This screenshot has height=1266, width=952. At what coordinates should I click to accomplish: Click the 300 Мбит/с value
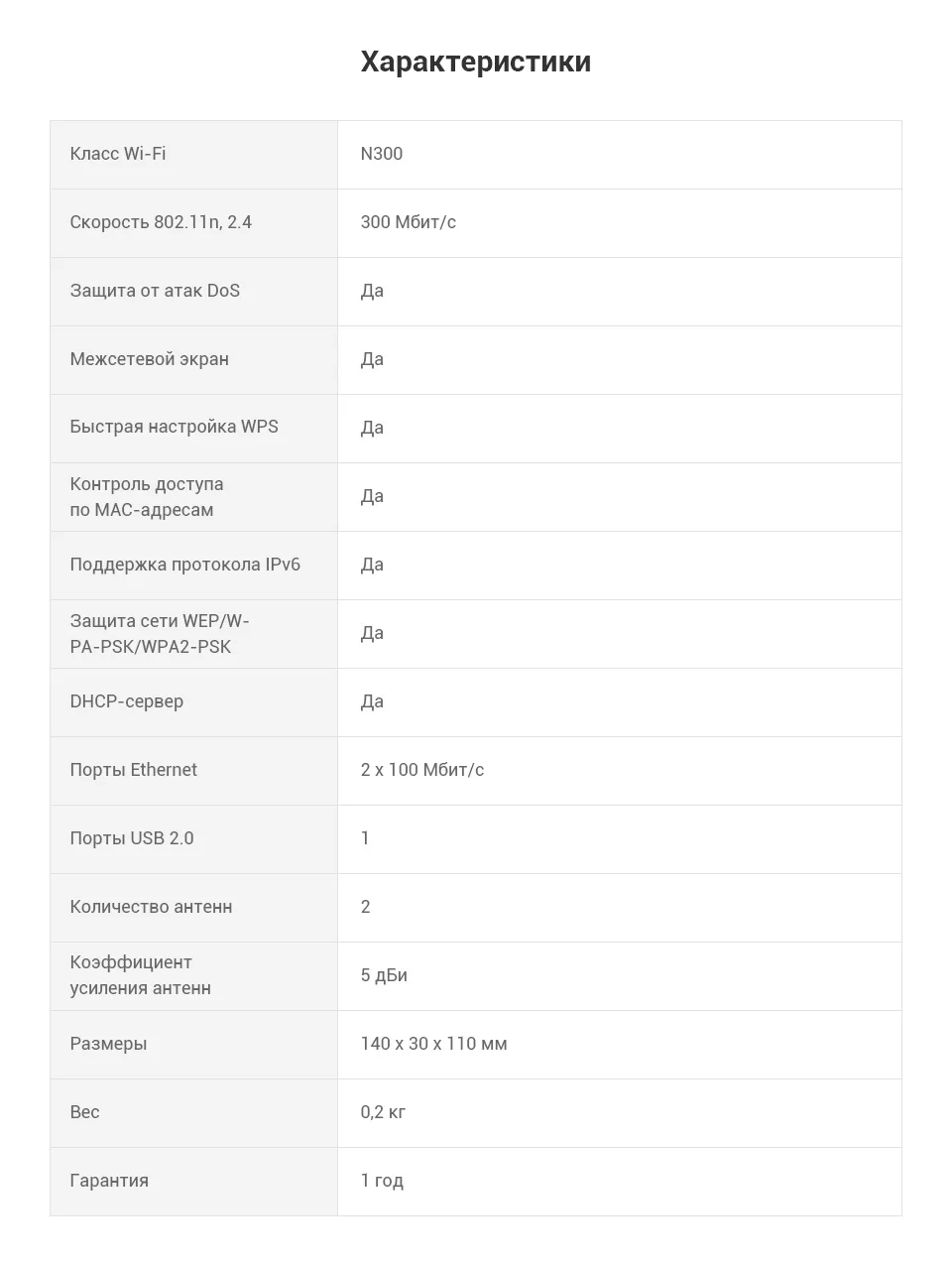click(409, 222)
